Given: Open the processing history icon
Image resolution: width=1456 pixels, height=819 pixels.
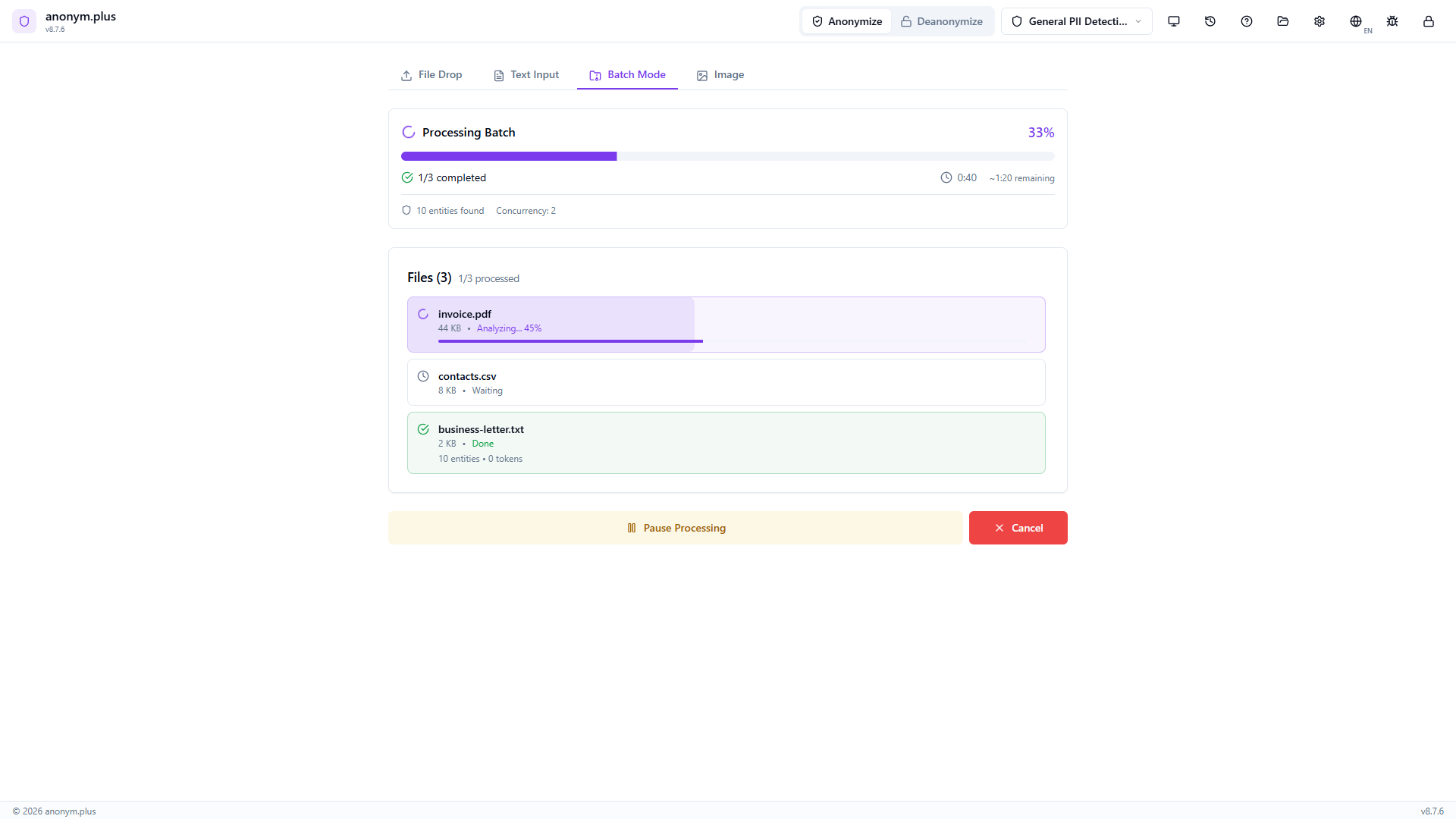Looking at the screenshot, I should point(1210,21).
